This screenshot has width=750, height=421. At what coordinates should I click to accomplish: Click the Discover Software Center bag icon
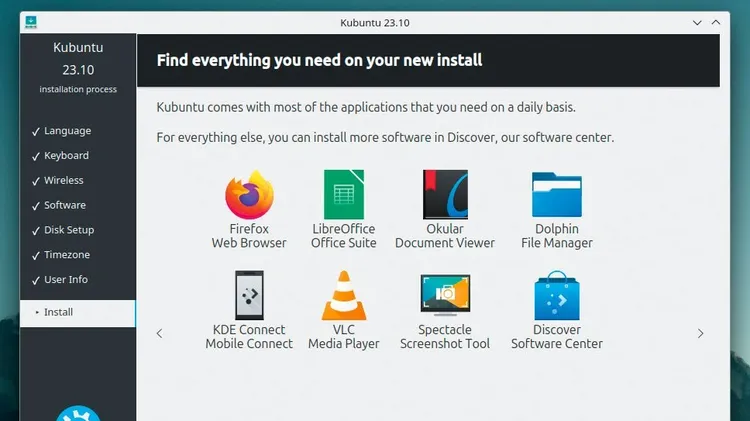[x=557, y=295]
